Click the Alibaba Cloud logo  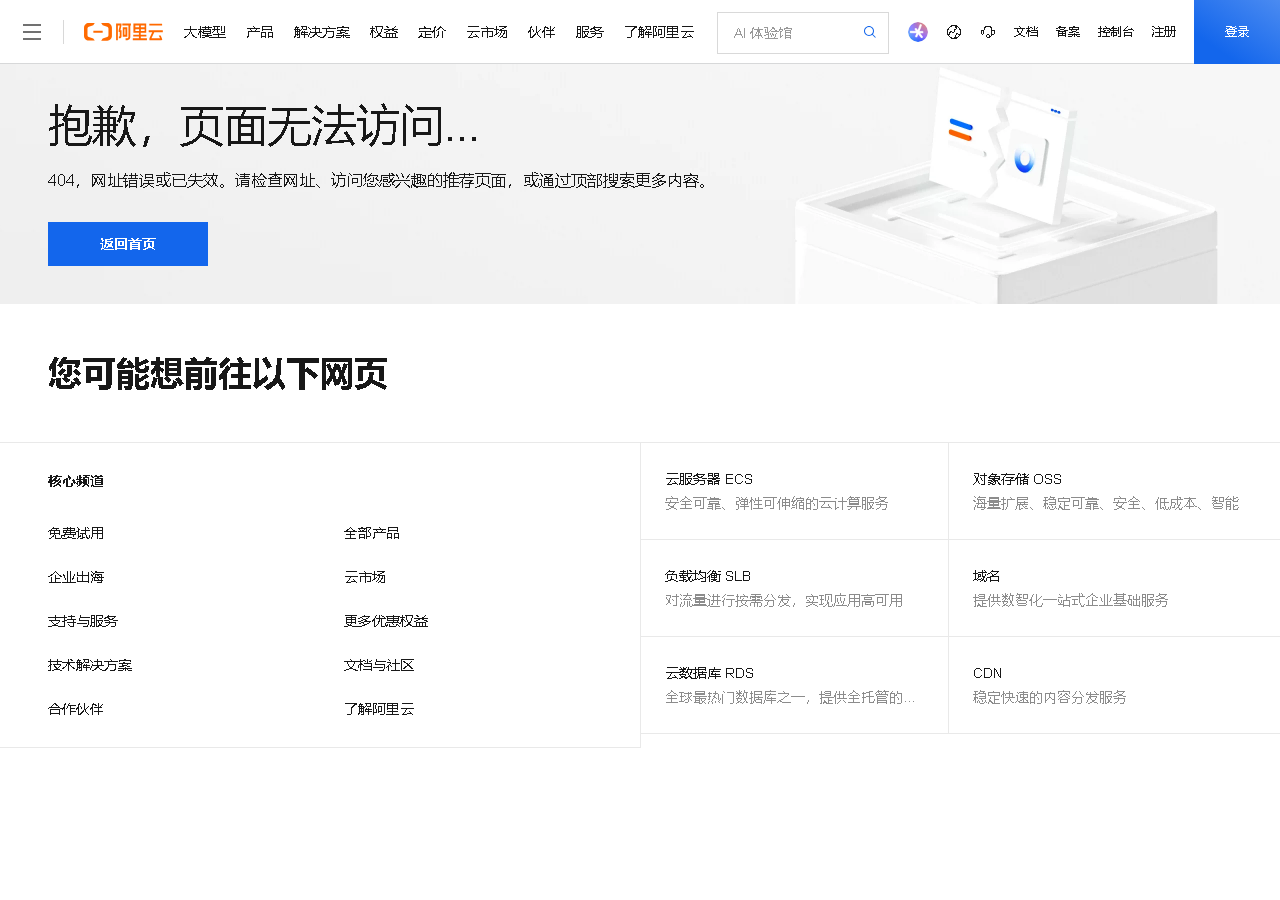[123, 32]
